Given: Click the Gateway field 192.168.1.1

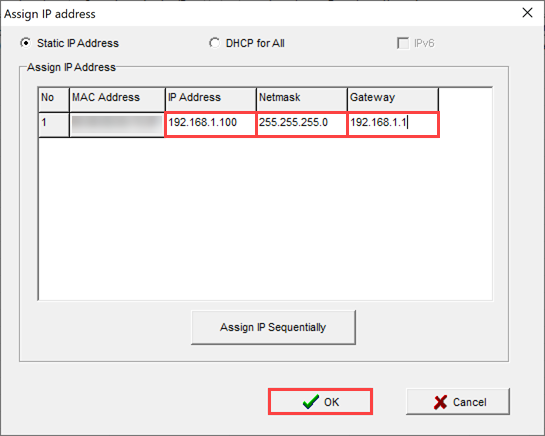Looking at the screenshot, I should pos(393,124).
